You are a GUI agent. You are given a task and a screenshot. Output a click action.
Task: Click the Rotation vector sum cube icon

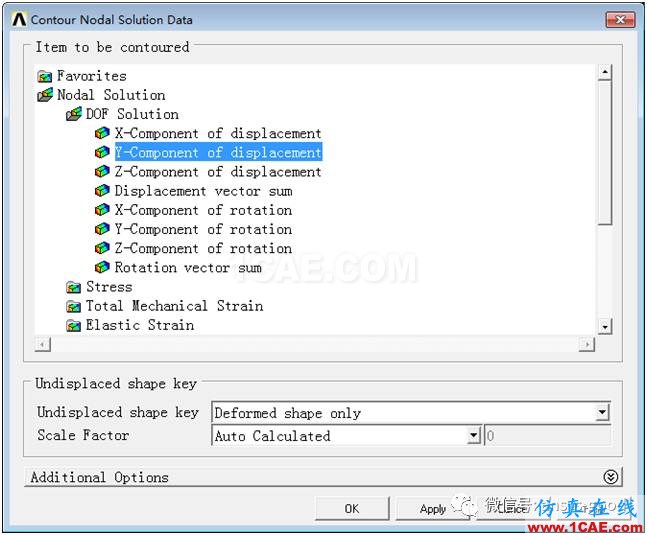pyautogui.click(x=102, y=267)
